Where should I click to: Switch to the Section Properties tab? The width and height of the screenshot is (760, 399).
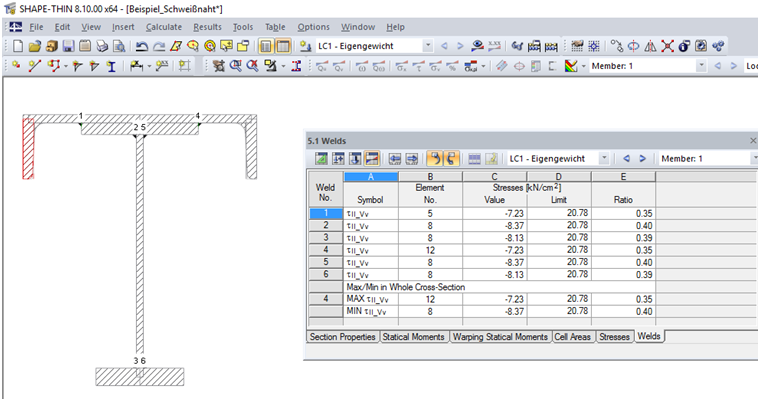click(343, 336)
